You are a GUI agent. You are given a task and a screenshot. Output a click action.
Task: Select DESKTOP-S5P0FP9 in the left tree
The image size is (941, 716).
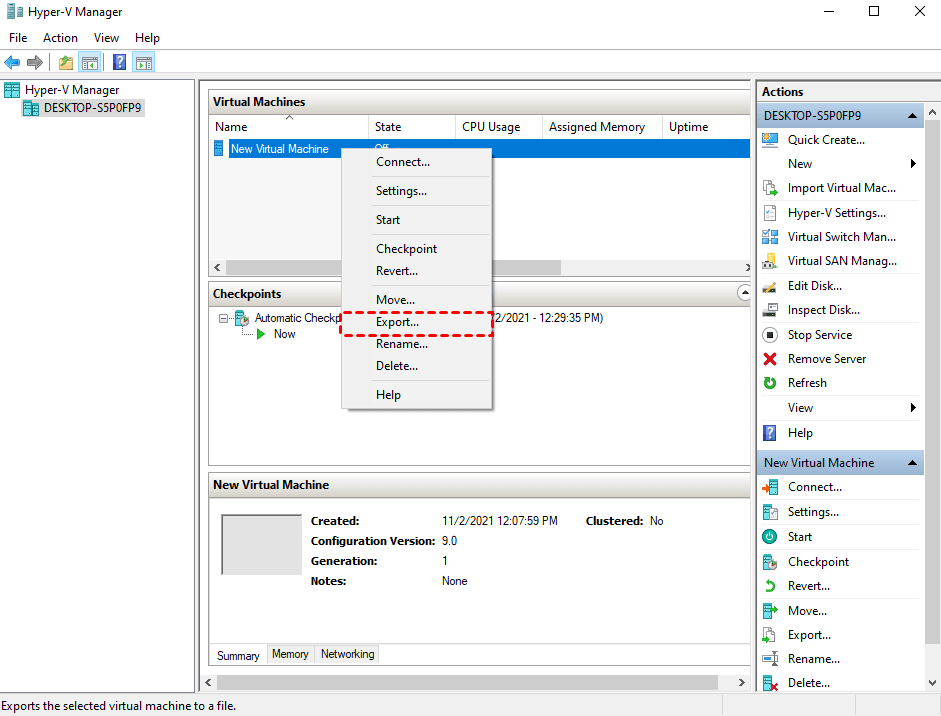93,108
